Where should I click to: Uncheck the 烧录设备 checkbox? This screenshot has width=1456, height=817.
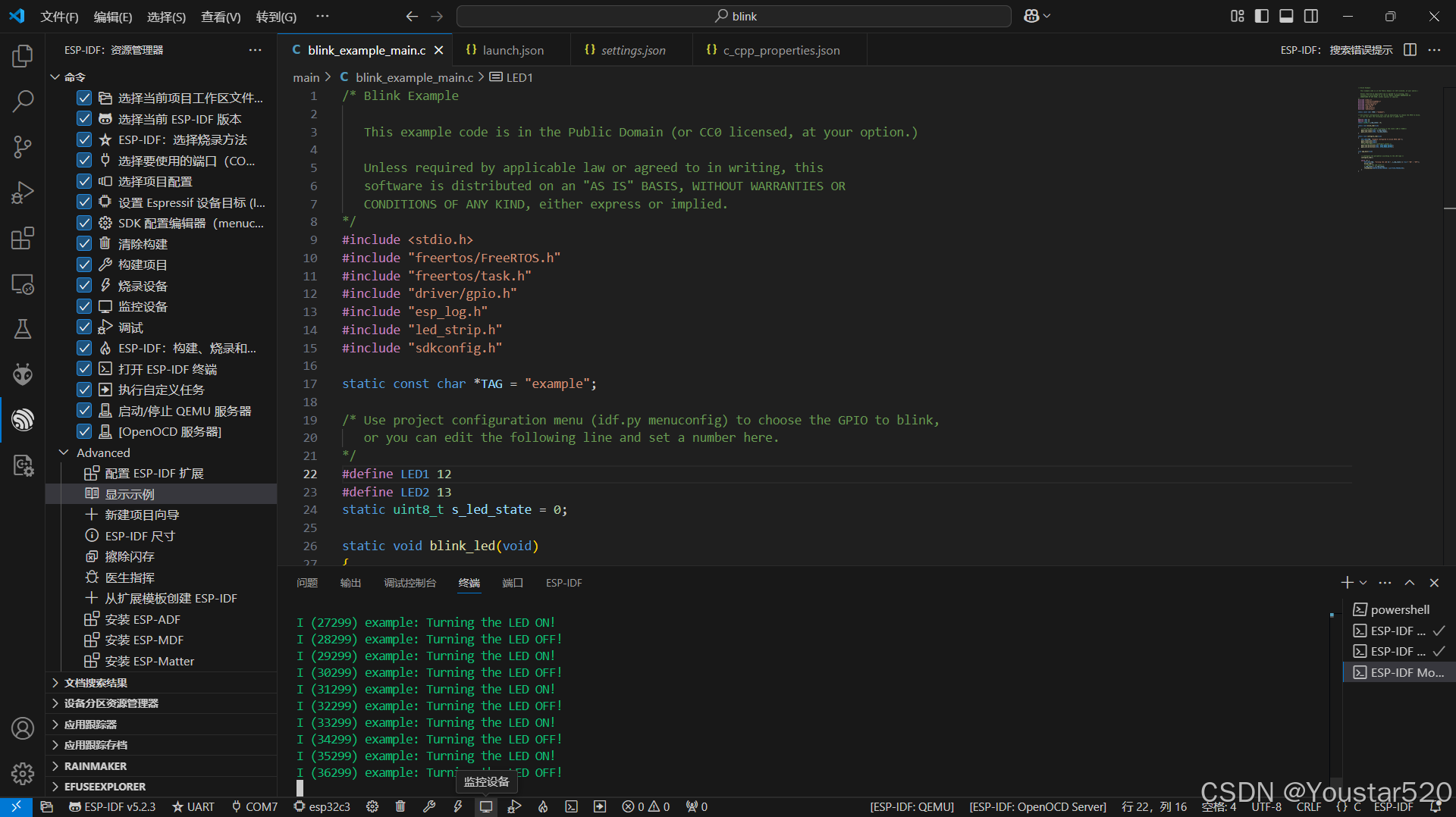pos(84,286)
